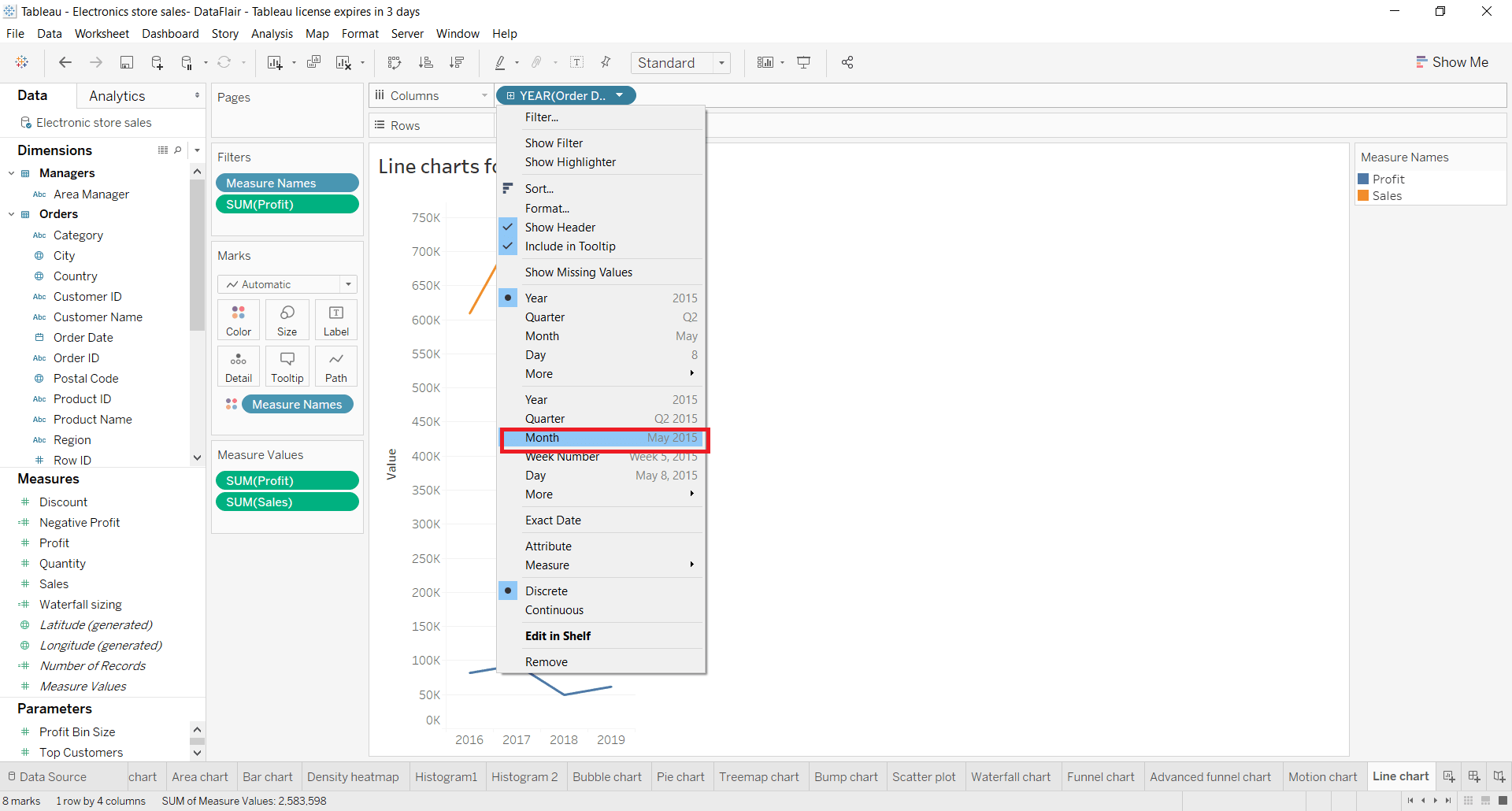Open Presentation Mode icon
The height and width of the screenshot is (811, 1512).
tap(804, 62)
